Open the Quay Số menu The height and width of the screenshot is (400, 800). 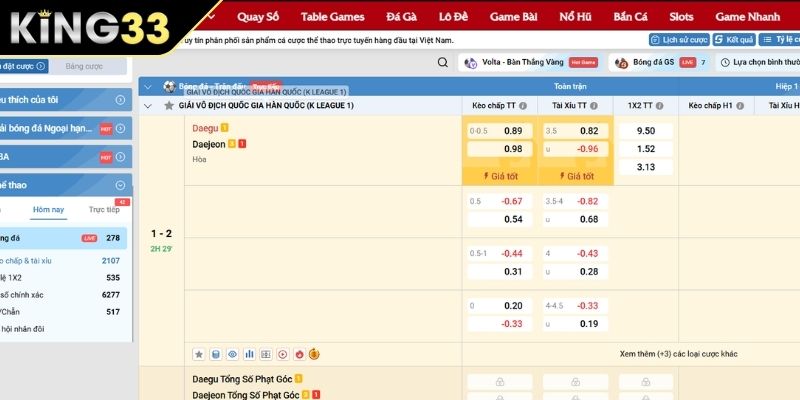258,17
